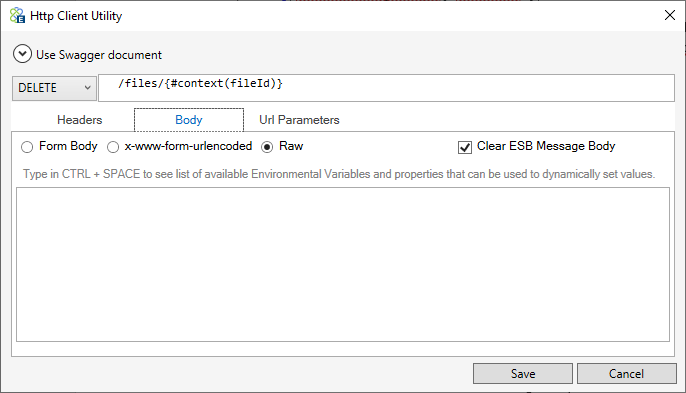Cancel and discard changes
686x393 pixels.
point(626,373)
